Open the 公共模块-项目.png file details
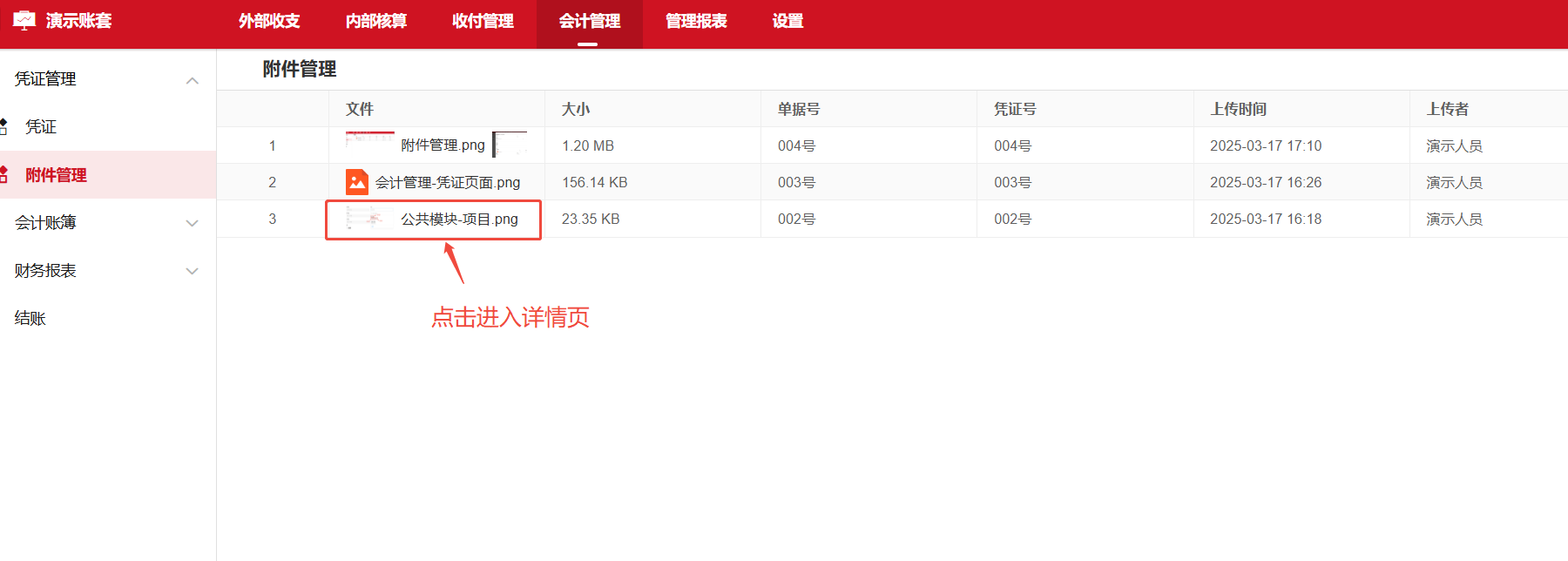Viewport: 1568px width, 561px height. coord(459,220)
